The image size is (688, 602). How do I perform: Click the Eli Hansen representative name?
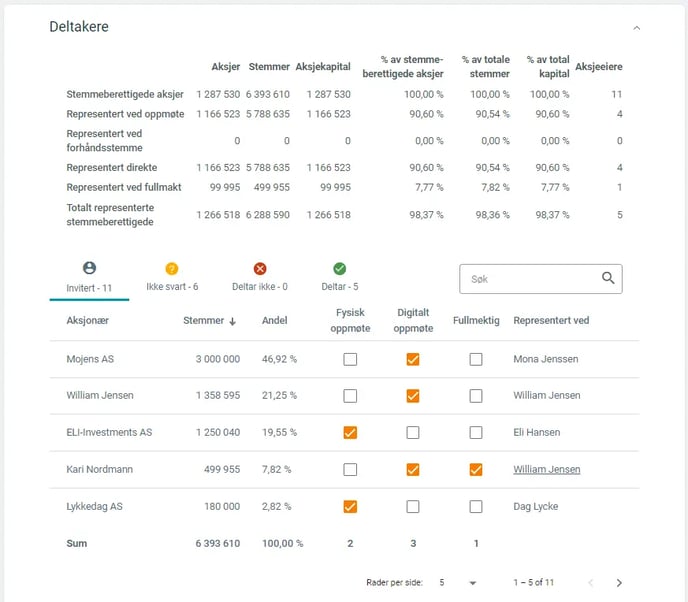tap(537, 432)
